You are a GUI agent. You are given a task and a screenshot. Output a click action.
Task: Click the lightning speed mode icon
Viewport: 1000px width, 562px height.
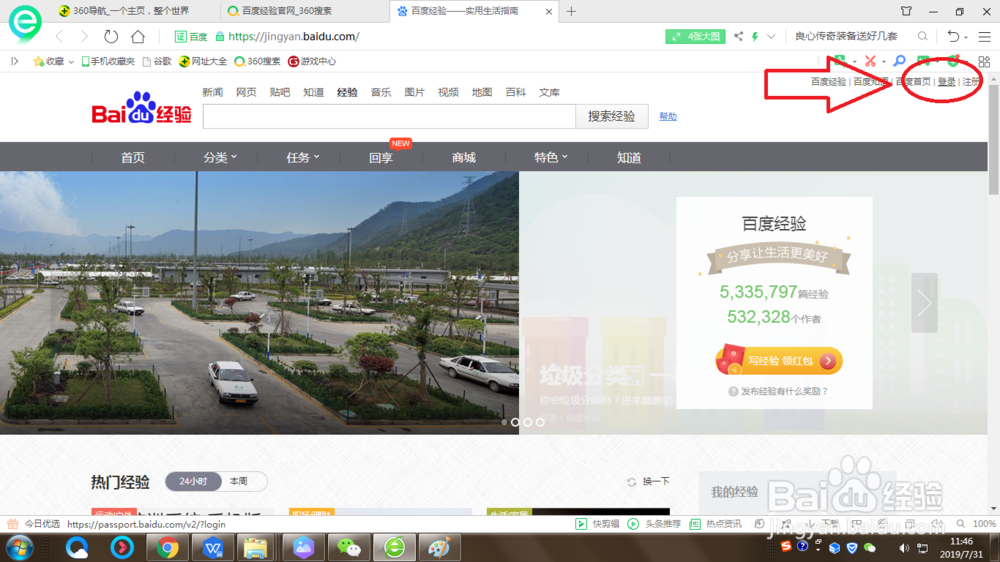coord(755,36)
